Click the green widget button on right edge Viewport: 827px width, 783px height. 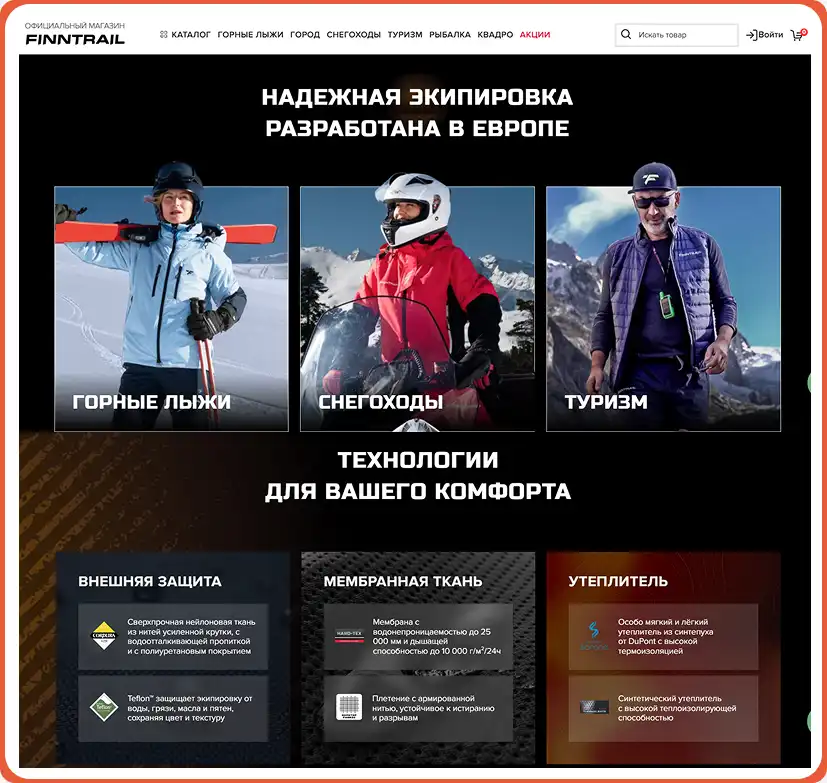tap(810, 385)
